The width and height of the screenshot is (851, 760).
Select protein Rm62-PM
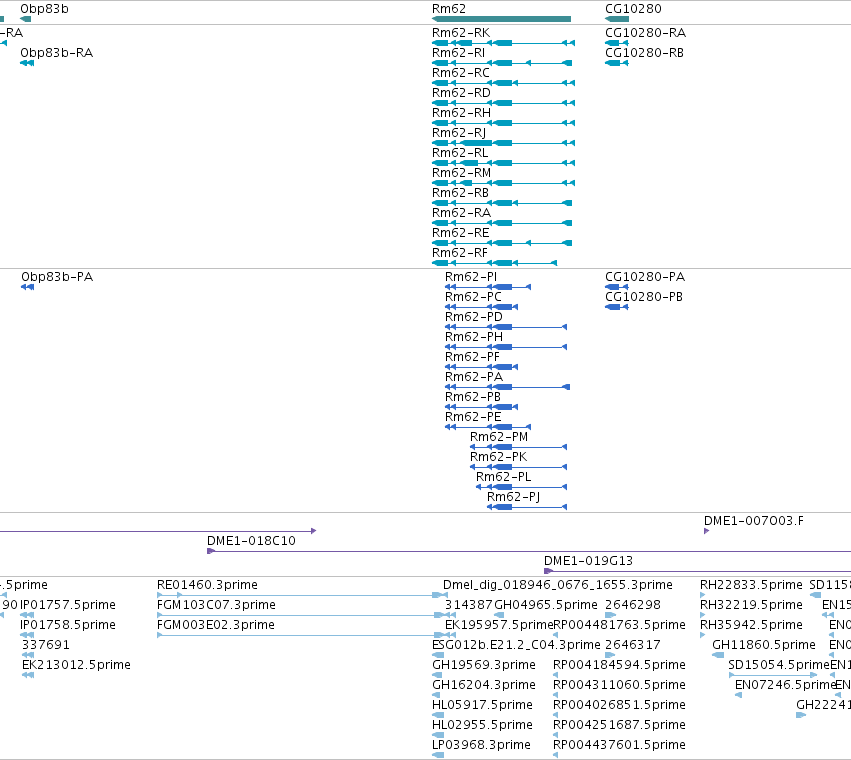point(518,447)
